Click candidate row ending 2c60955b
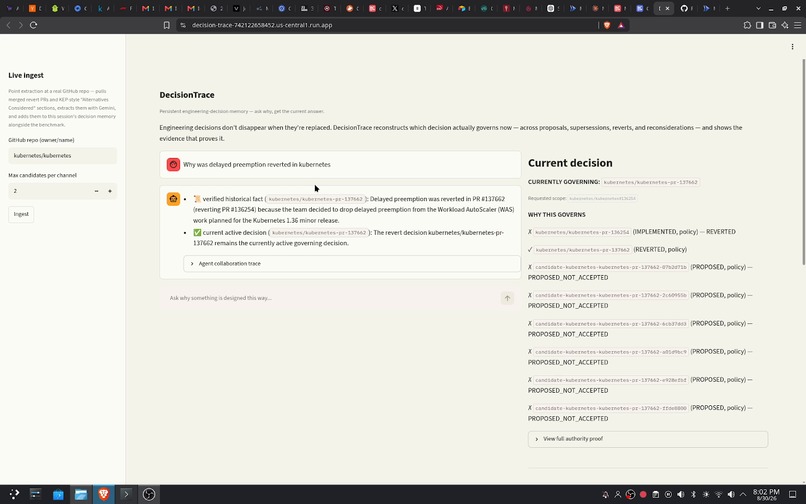 pyautogui.click(x=640, y=300)
